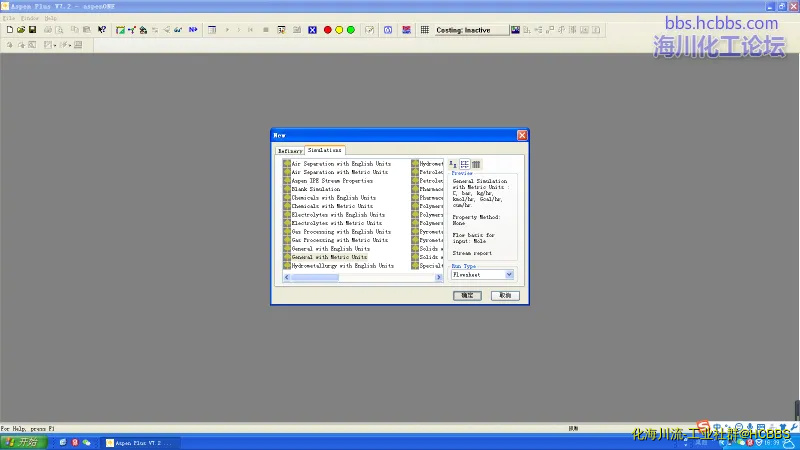The image size is (800, 450).
Task: Select Hydrometallurgy with English Units template
Action: pos(342,266)
